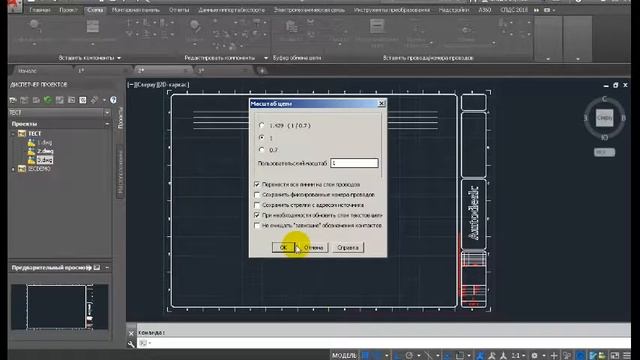The width and height of the screenshot is (640, 360).
Task: Click the Буфер обмена цепи panel label
Action: [x=297, y=58]
